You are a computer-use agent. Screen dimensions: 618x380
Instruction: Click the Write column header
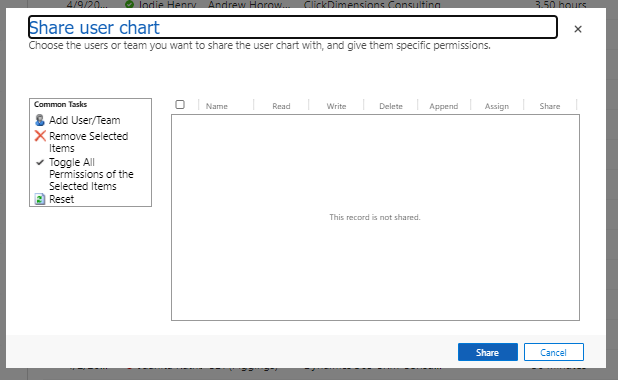[336, 106]
